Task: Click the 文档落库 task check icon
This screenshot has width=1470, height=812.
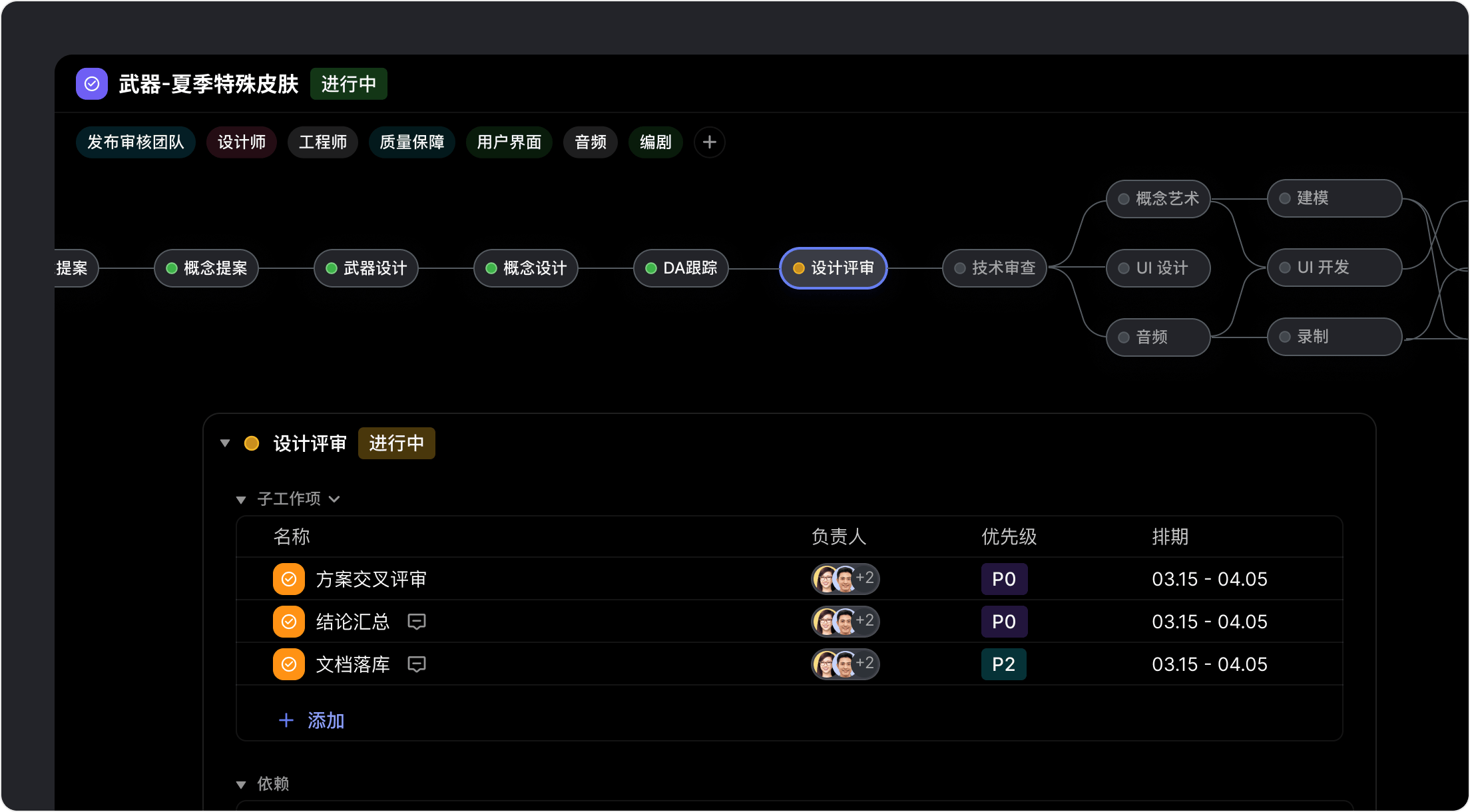Action: [288, 664]
